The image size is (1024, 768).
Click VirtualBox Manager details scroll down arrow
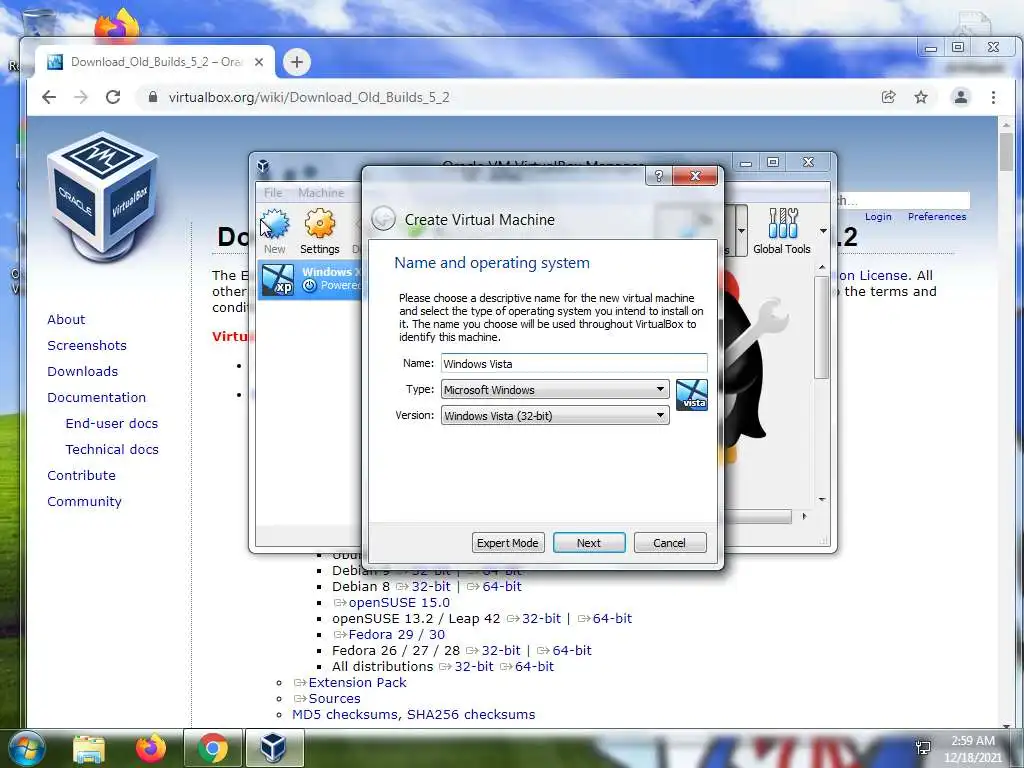[822, 500]
